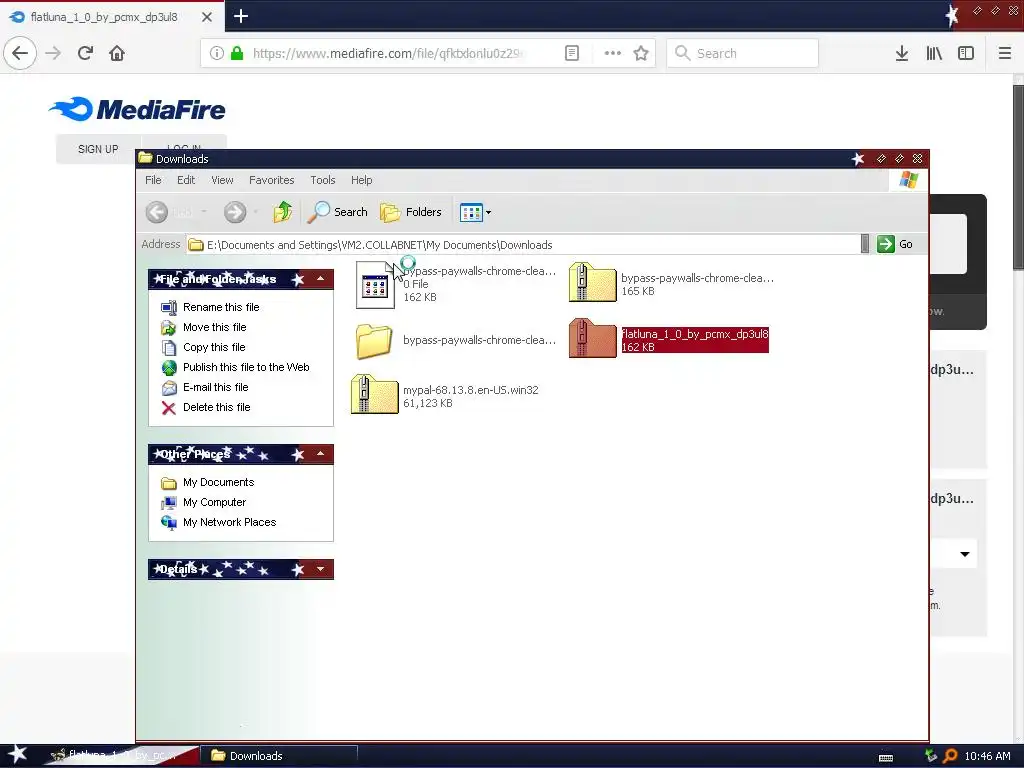Open a new Firefox tab

click(x=240, y=16)
